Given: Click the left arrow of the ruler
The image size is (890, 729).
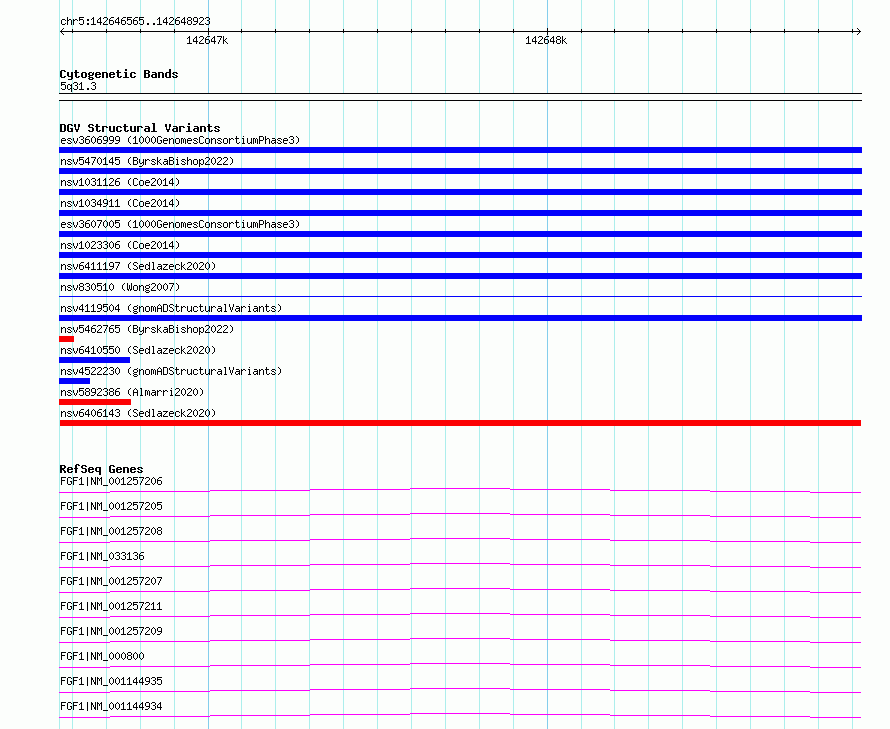Looking at the screenshot, I should click(63, 31).
